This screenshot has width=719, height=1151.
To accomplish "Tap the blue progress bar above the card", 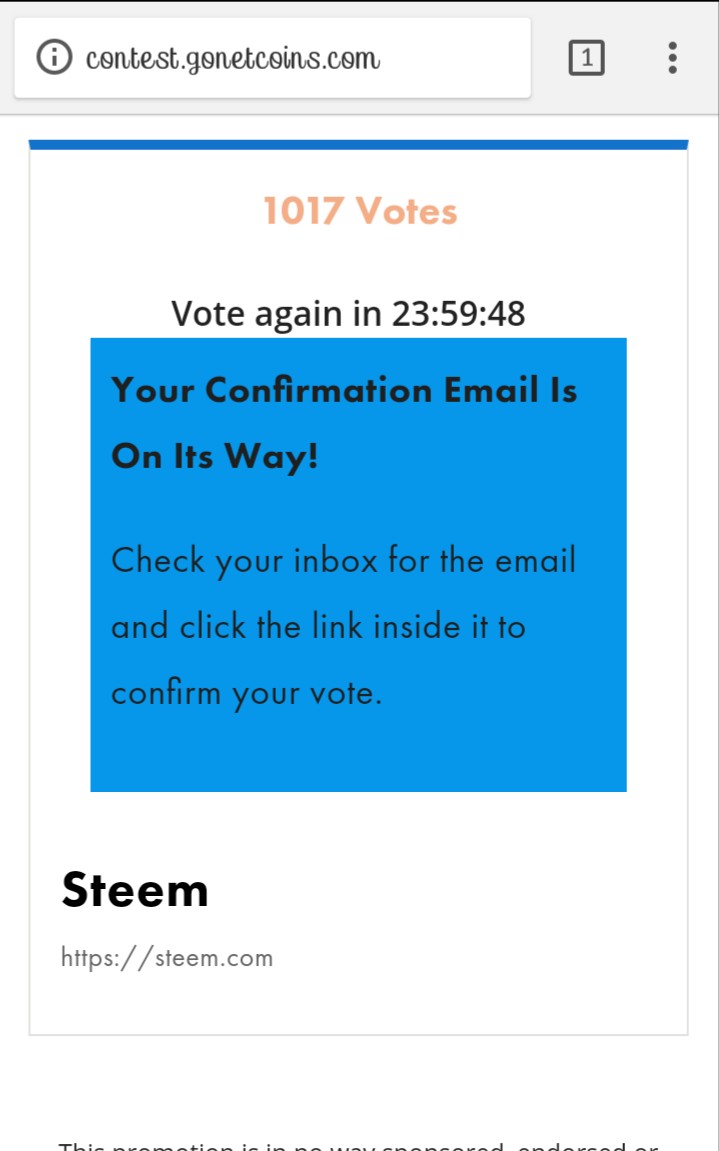I will pos(358,145).
